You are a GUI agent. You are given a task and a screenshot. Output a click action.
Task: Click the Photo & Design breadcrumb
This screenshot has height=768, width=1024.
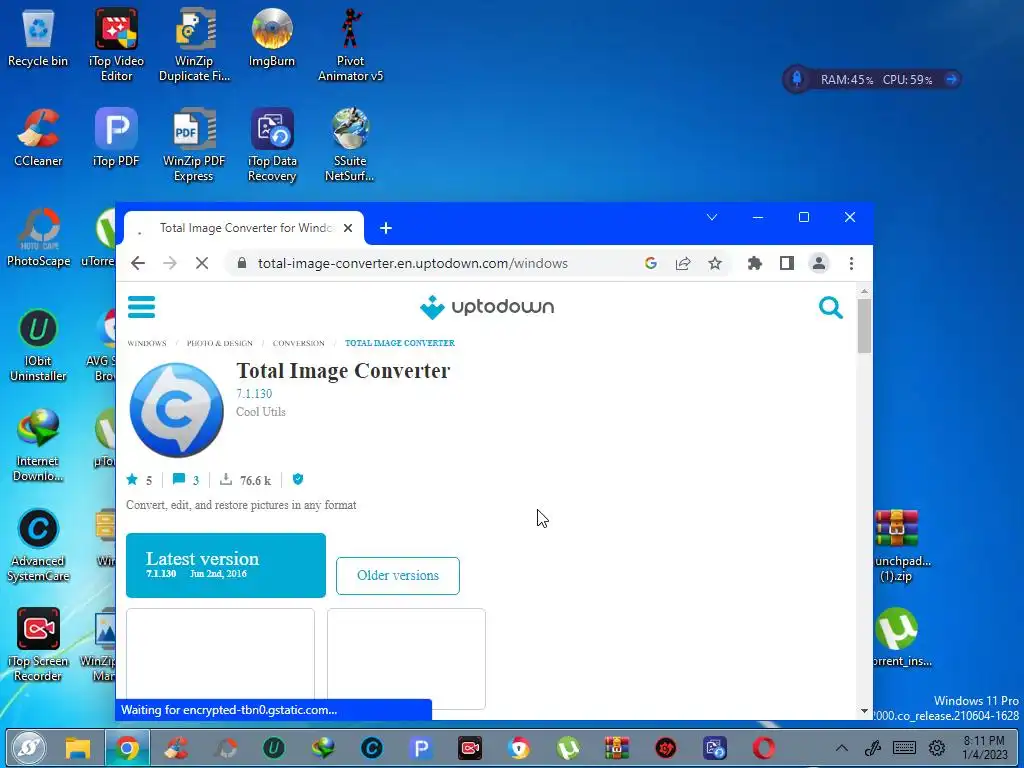pyautogui.click(x=219, y=343)
